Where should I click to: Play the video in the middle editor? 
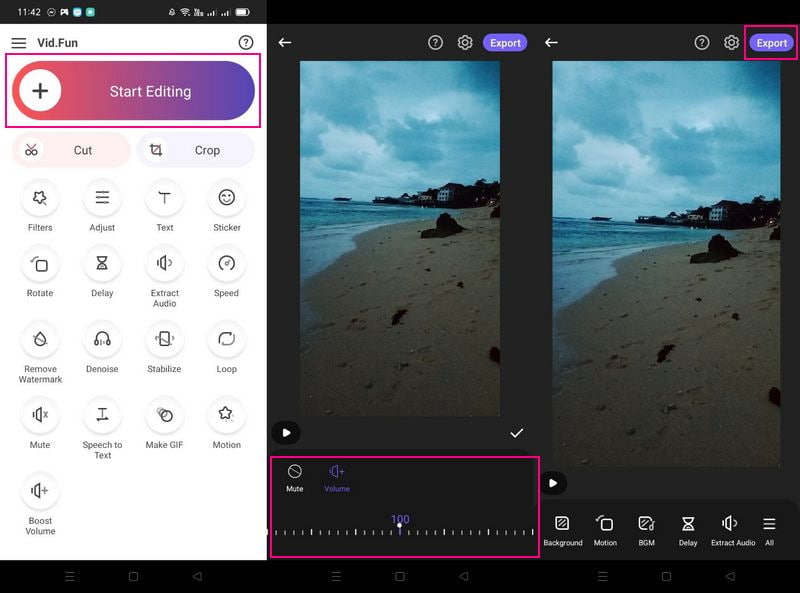pos(286,433)
